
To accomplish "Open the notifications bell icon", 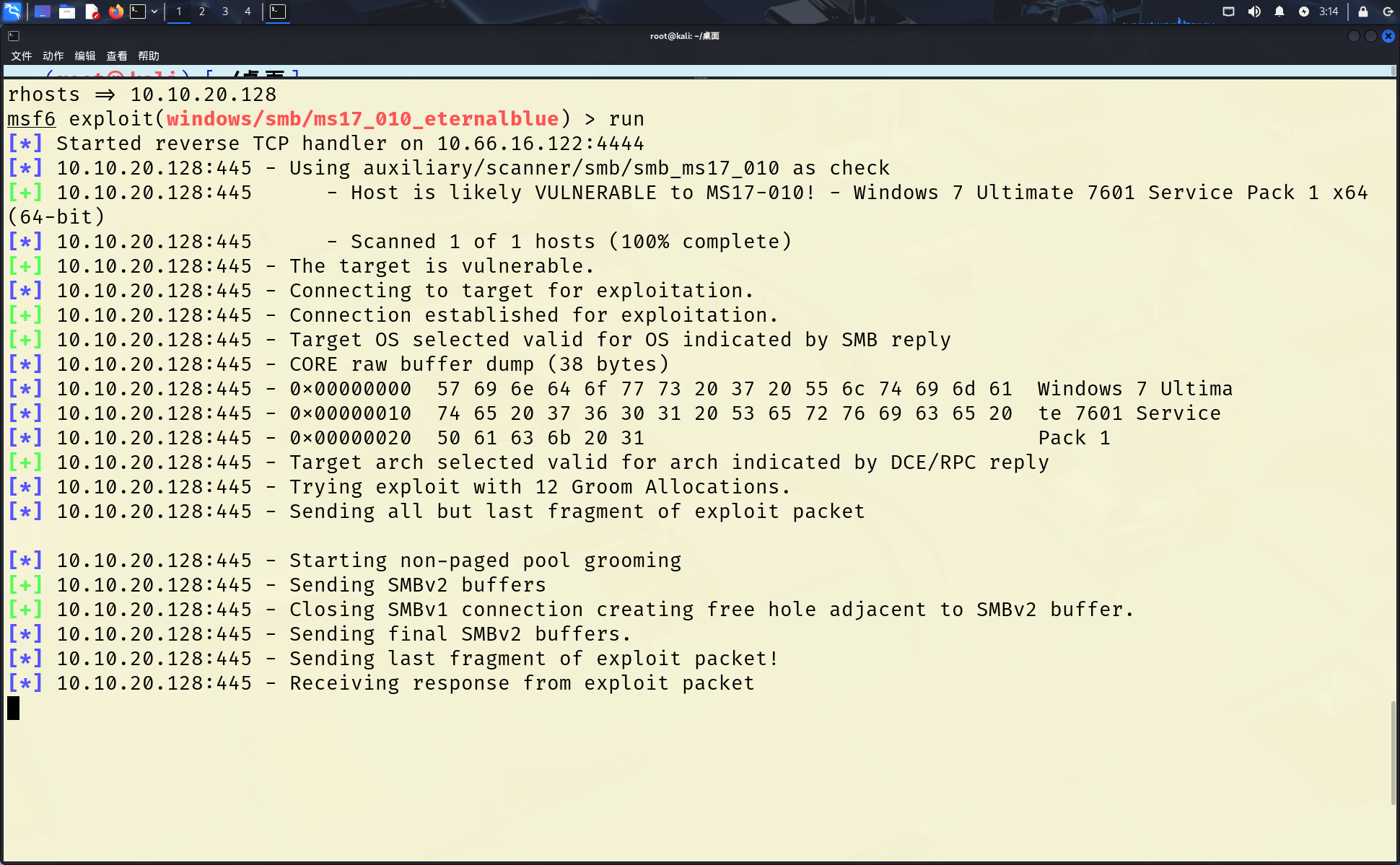I will (x=1279, y=12).
